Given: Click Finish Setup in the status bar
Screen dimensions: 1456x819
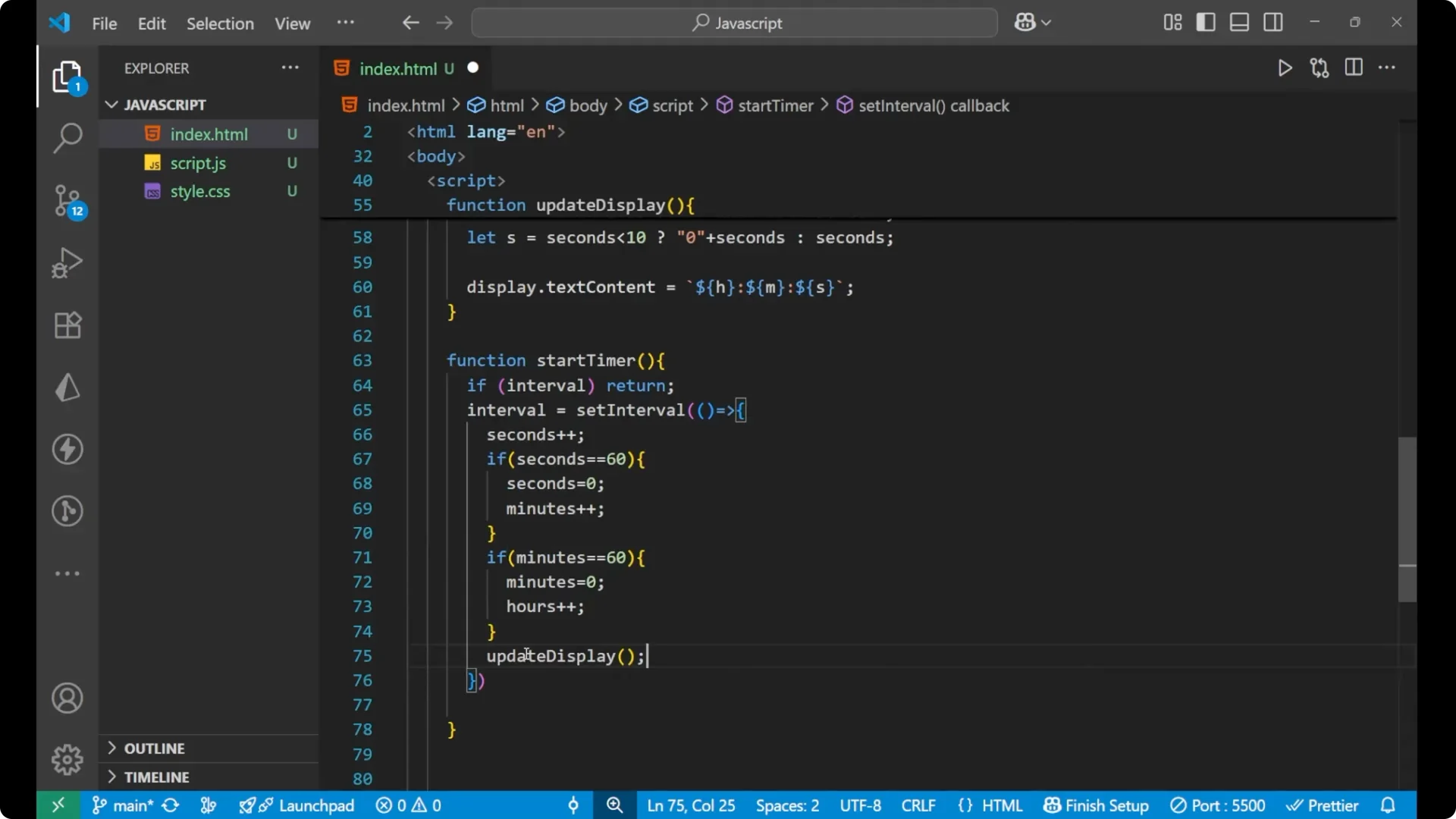Looking at the screenshot, I should [1095, 805].
